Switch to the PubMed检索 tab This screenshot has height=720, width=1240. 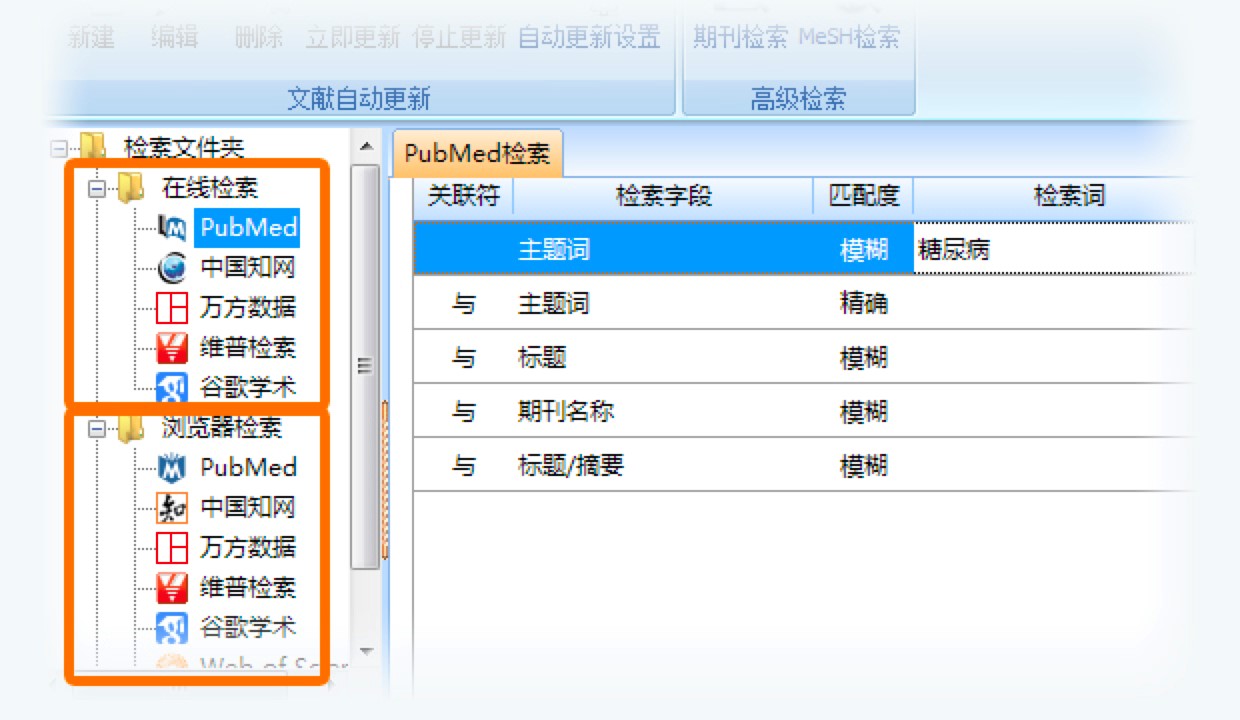pyautogui.click(x=477, y=154)
